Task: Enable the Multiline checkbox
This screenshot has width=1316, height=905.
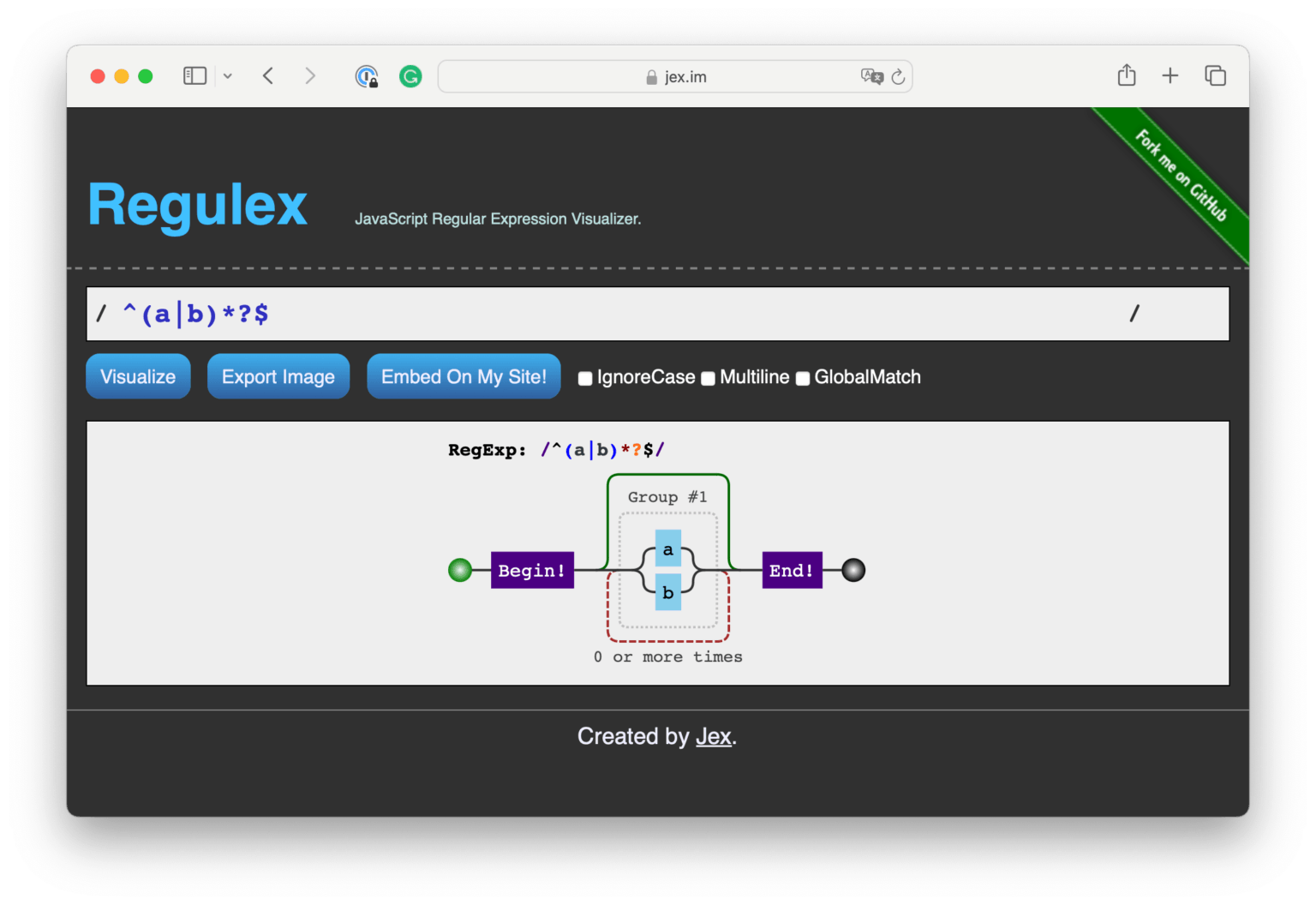Action: pyautogui.click(x=708, y=378)
